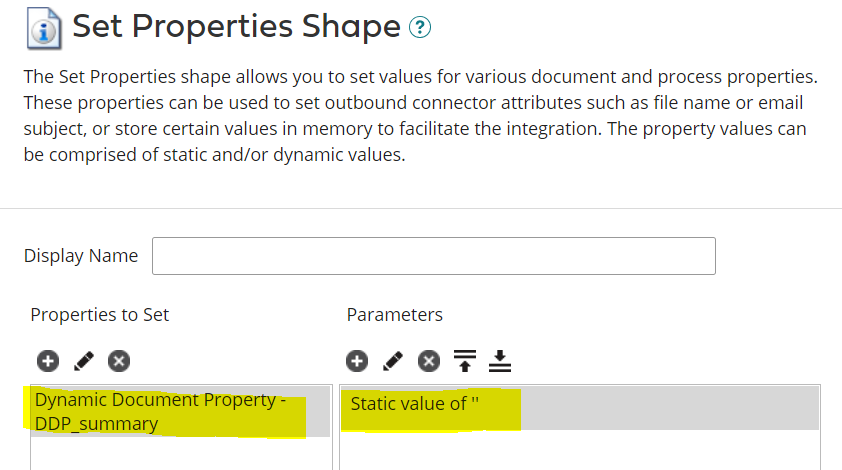
Task: Move the parameter to the bottom
Action: [501, 361]
